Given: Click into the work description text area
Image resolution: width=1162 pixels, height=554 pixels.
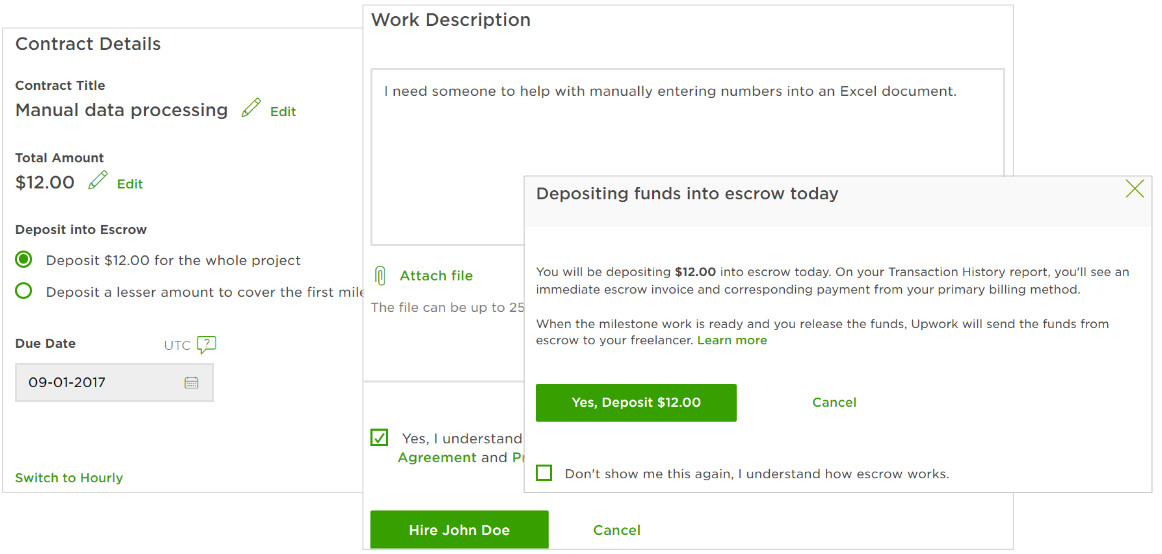Looking at the screenshot, I should click(x=687, y=160).
